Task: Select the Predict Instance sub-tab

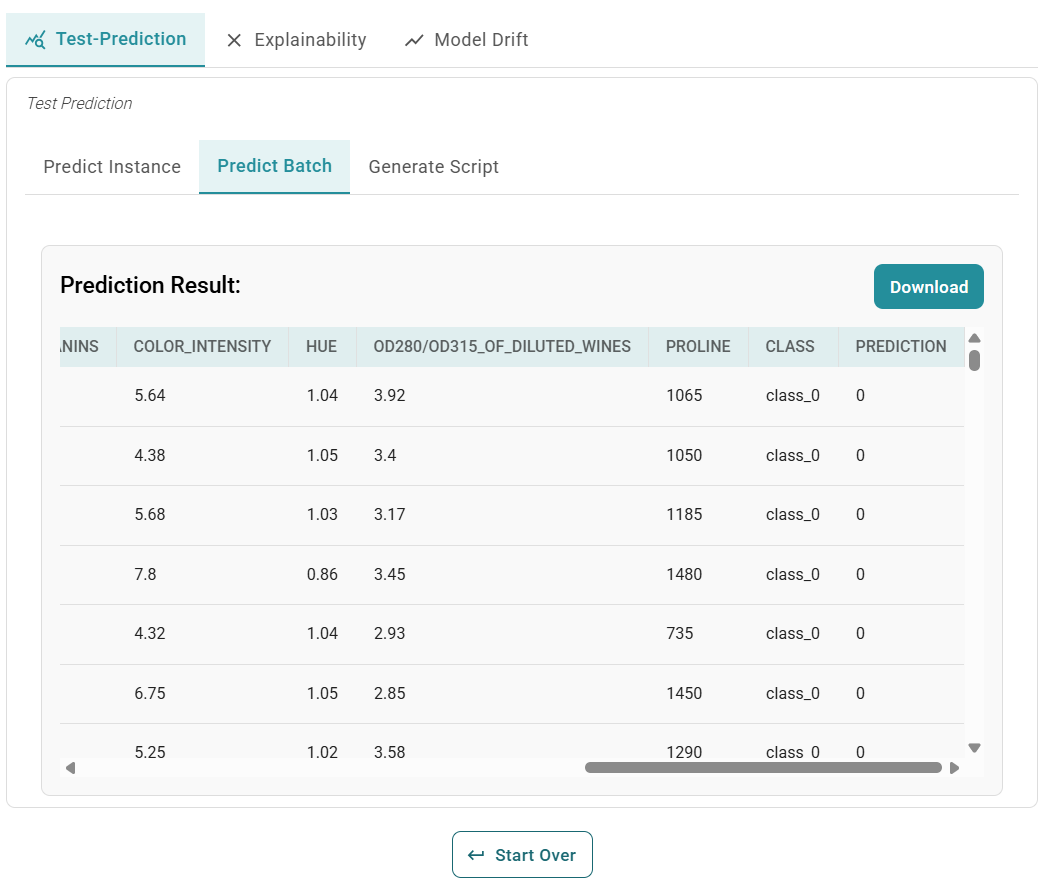Action: [x=112, y=167]
